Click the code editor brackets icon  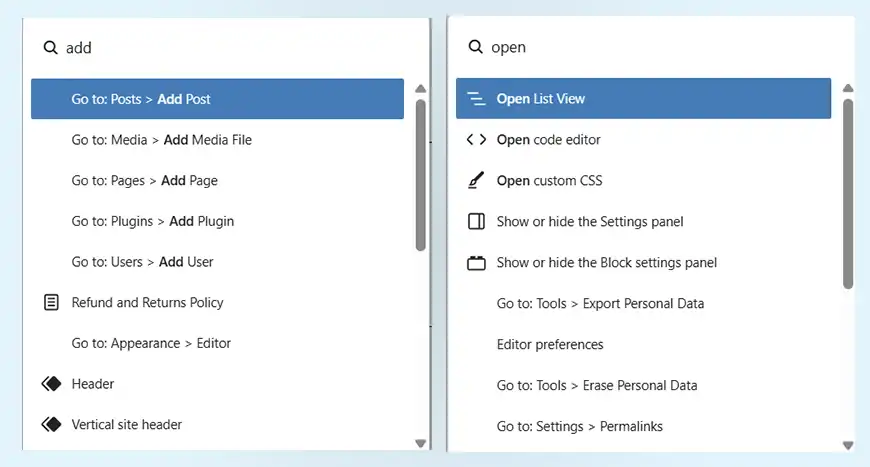pyautogui.click(x=476, y=140)
